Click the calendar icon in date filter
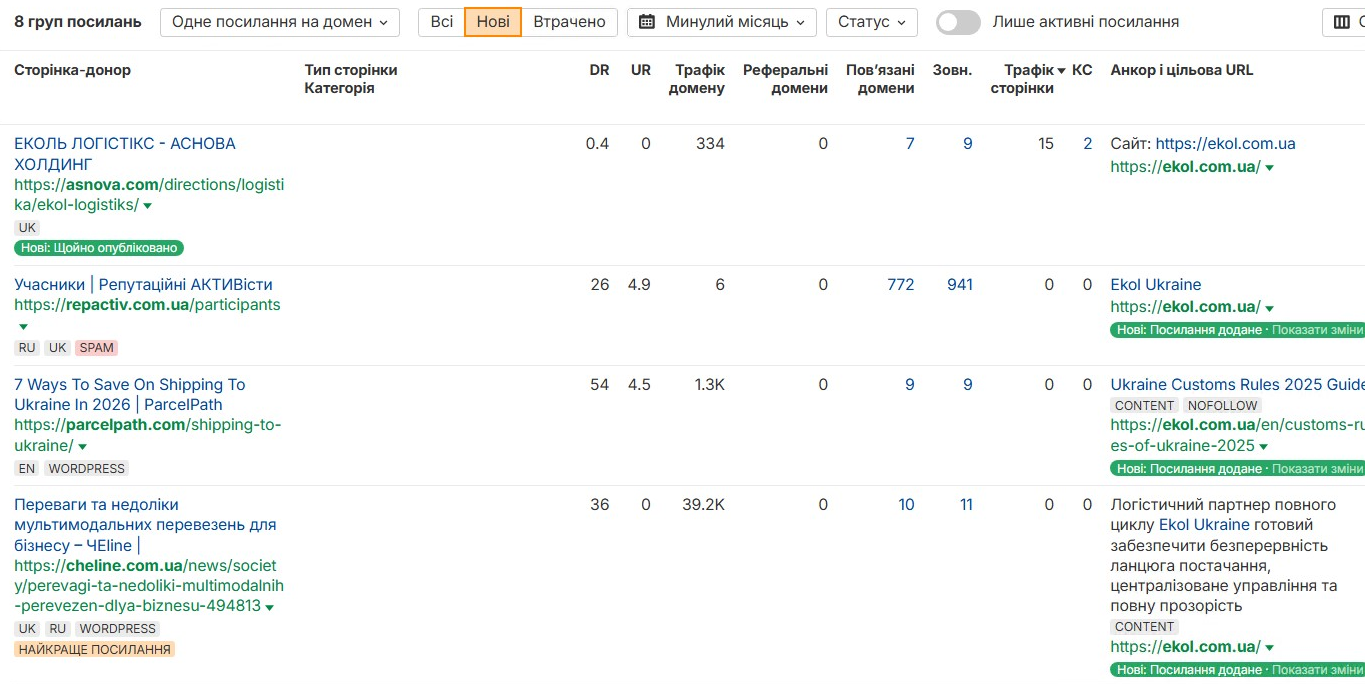This screenshot has width=1365, height=684. pos(647,22)
